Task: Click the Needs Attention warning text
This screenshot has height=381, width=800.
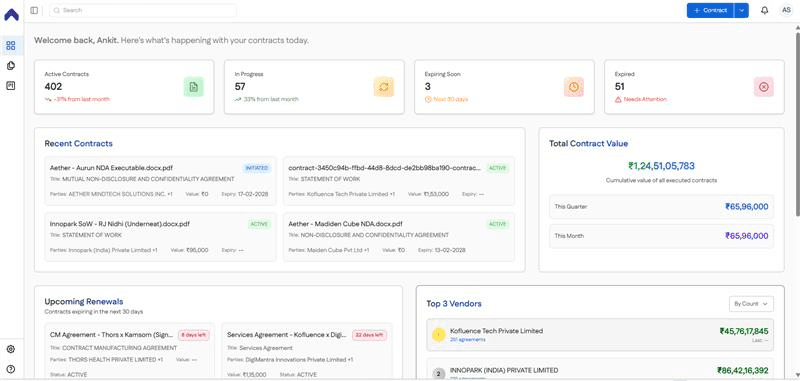Action: click(x=645, y=99)
